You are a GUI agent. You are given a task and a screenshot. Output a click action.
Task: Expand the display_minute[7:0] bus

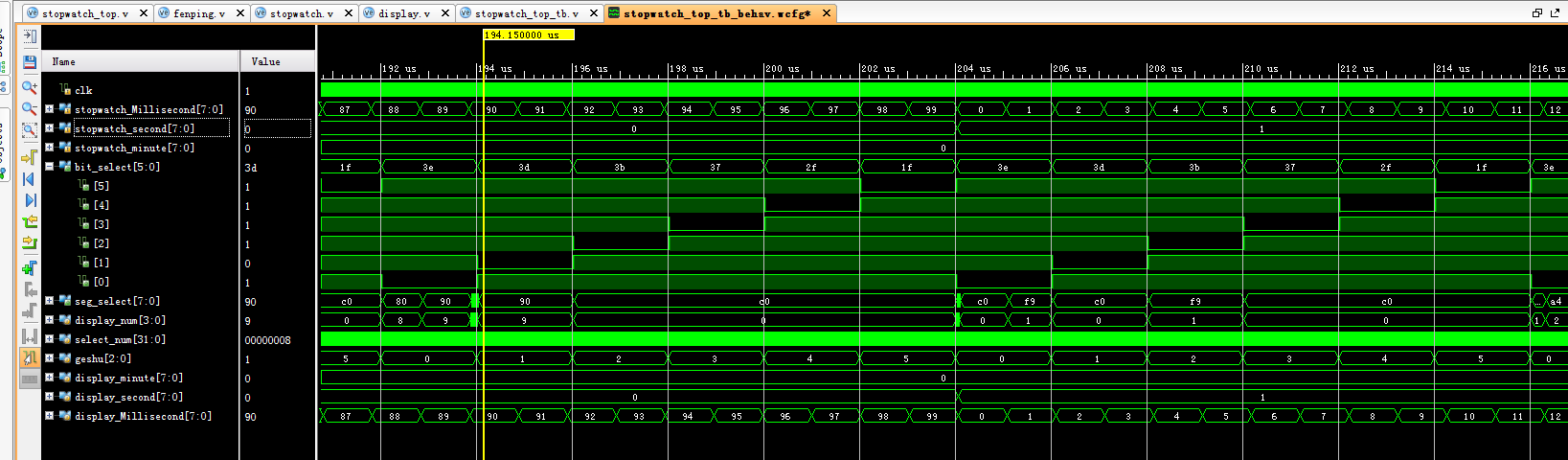[49, 378]
